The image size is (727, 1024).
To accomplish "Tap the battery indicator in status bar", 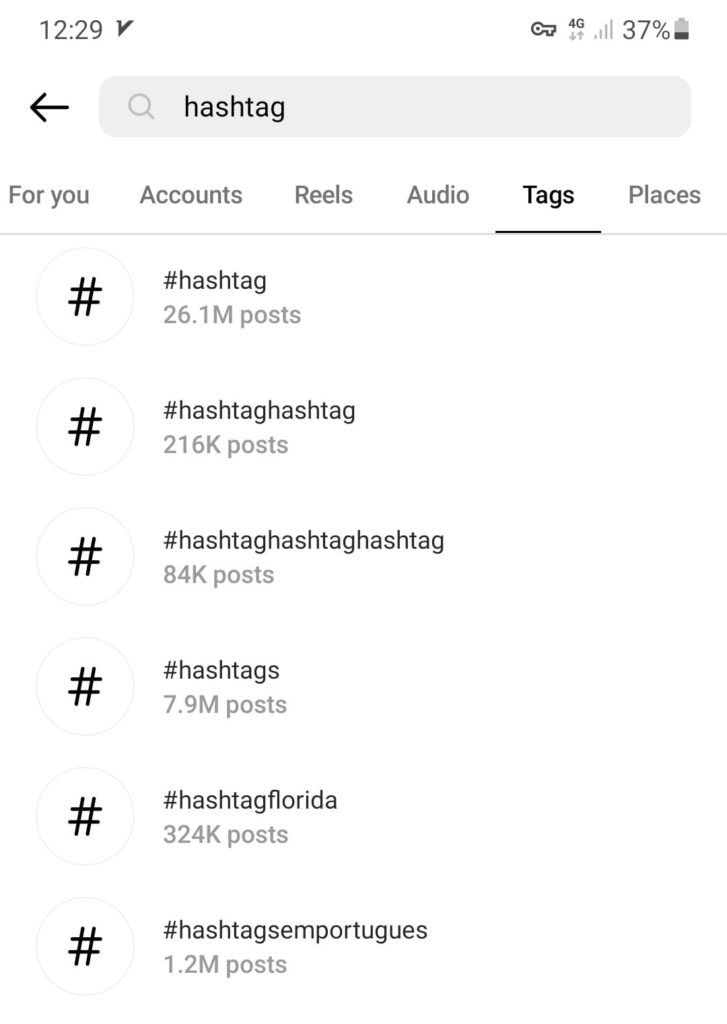I will [x=681, y=29].
